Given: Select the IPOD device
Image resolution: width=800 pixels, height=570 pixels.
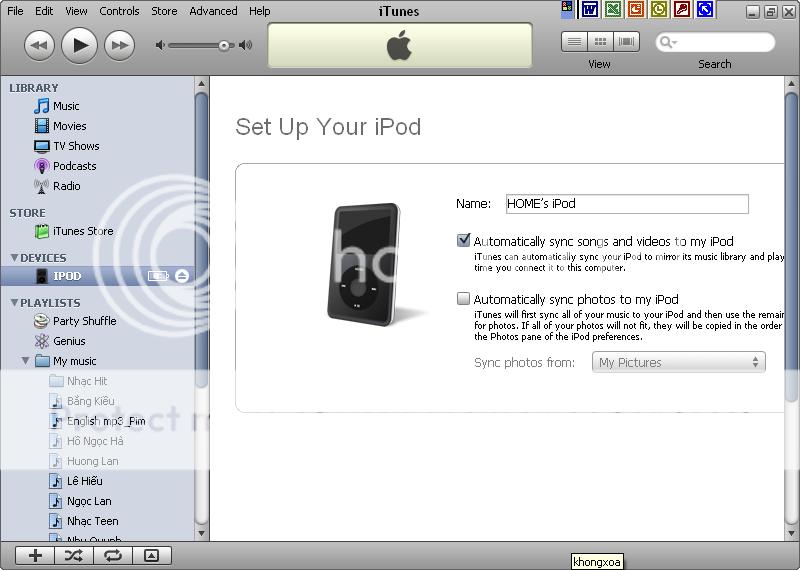Looking at the screenshot, I should pos(97,276).
